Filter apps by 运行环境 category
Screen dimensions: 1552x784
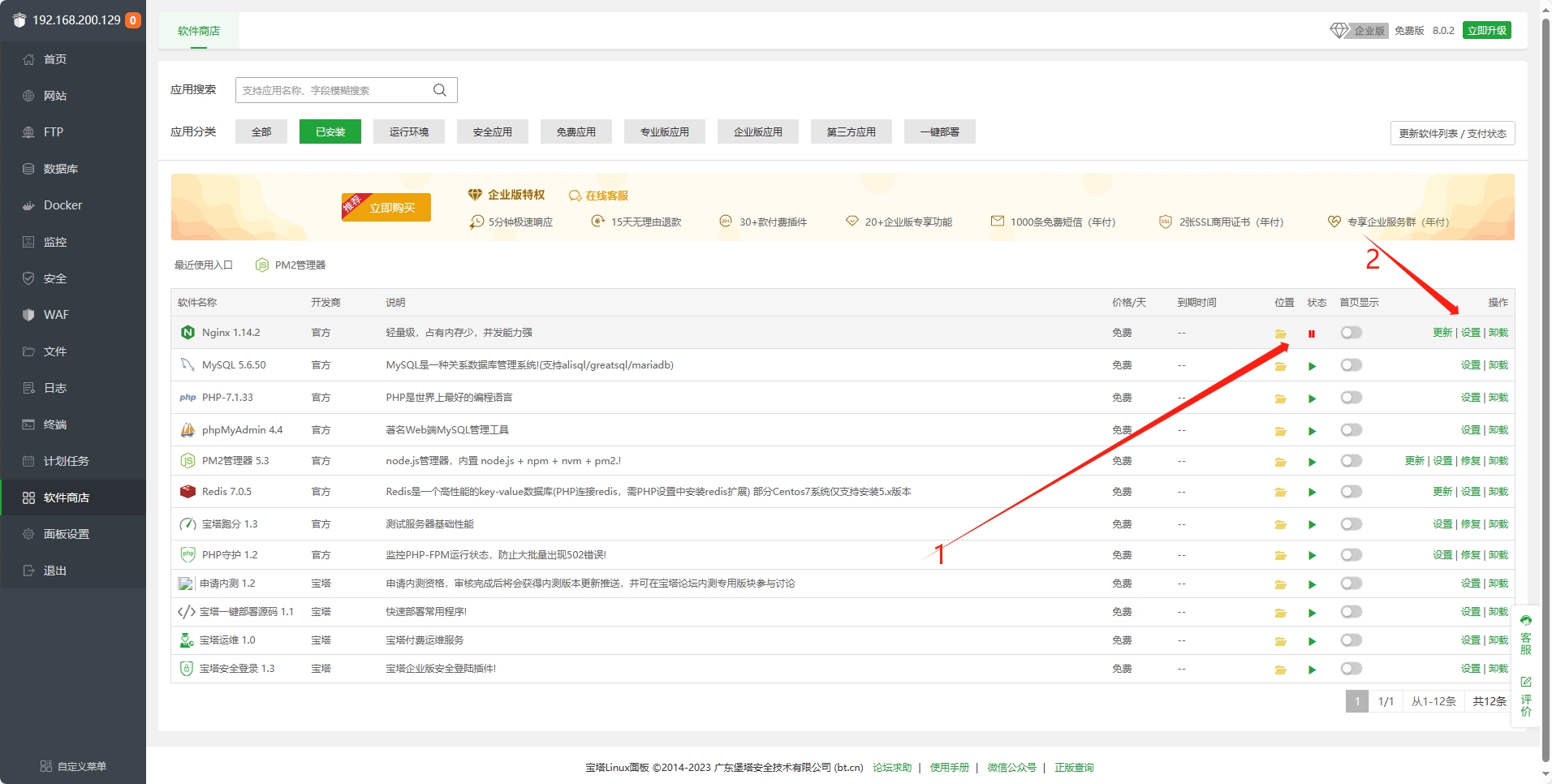point(409,131)
